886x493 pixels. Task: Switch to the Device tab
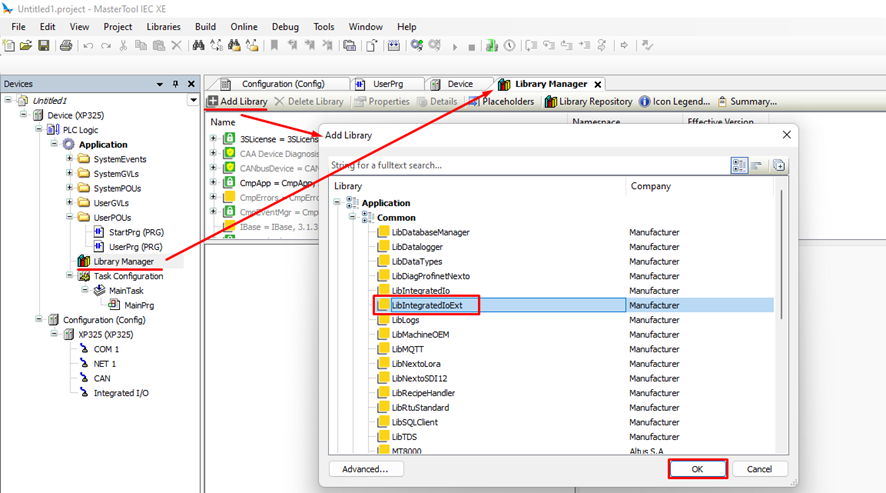[x=459, y=84]
